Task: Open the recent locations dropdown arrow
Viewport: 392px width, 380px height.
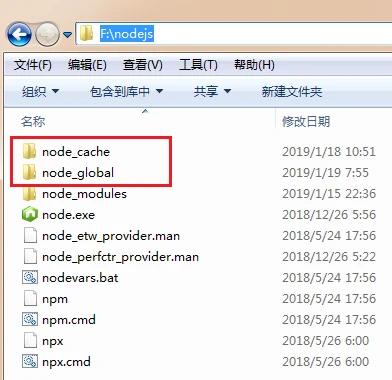Action: [67, 34]
